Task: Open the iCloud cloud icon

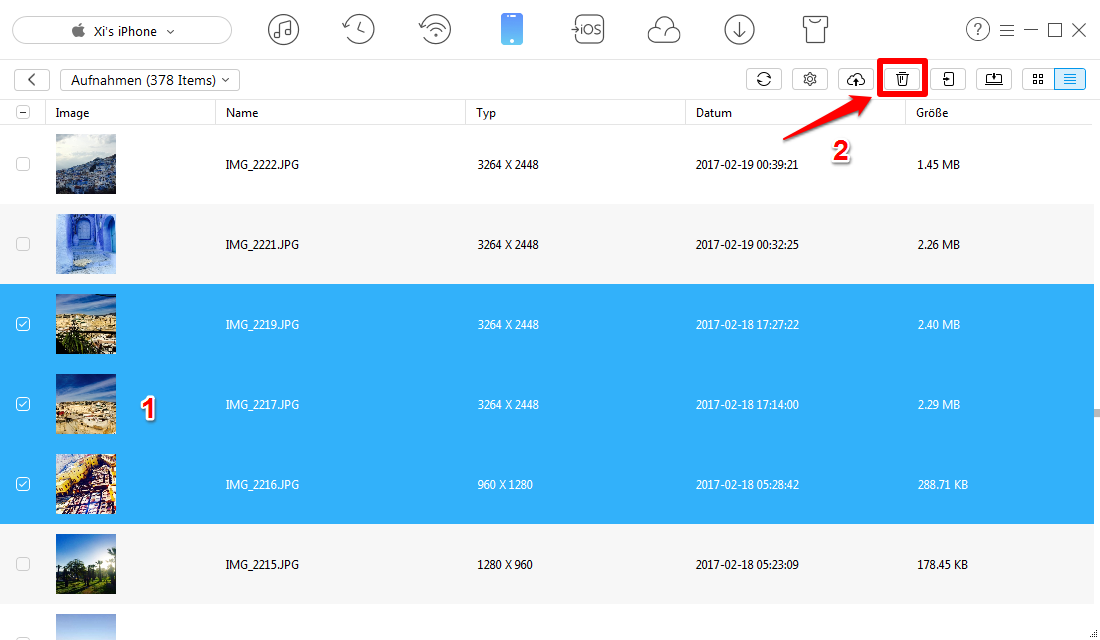Action: pos(664,31)
